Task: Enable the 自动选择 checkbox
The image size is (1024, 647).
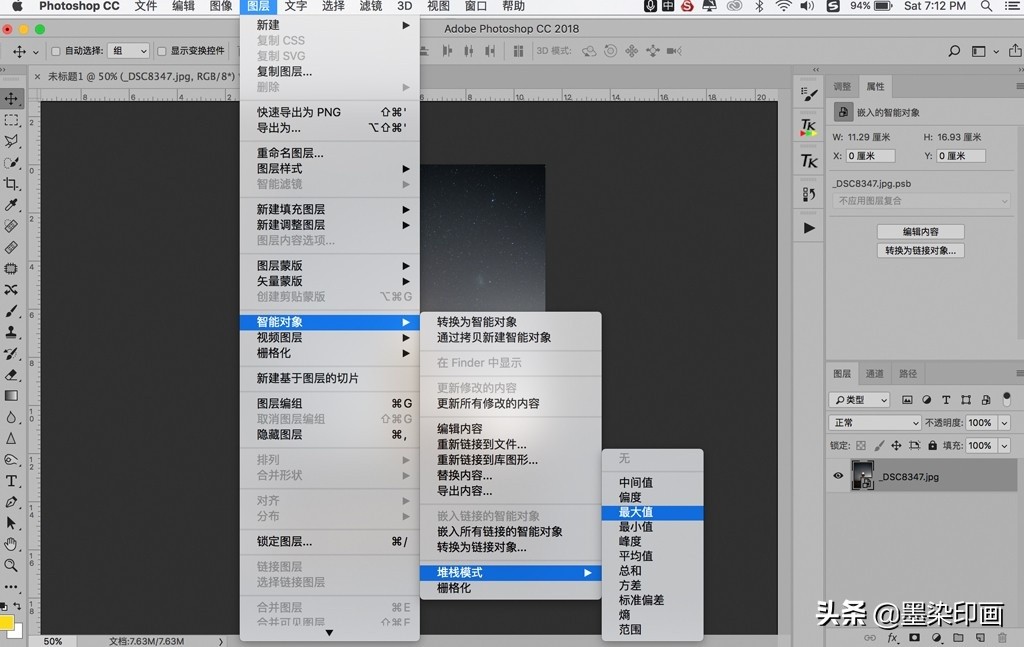Action: click(x=56, y=51)
